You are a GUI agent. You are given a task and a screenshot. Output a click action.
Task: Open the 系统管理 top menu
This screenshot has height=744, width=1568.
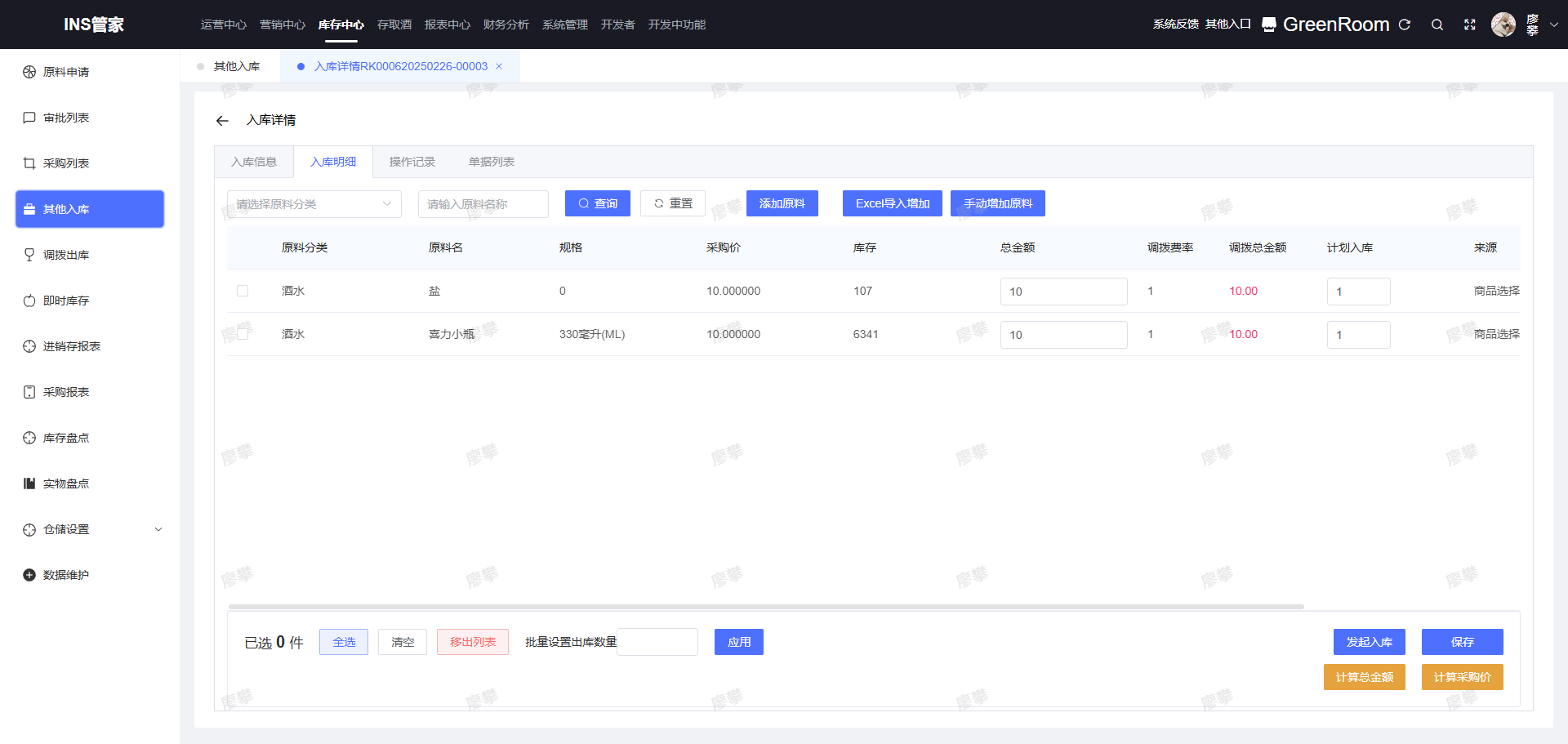point(565,25)
